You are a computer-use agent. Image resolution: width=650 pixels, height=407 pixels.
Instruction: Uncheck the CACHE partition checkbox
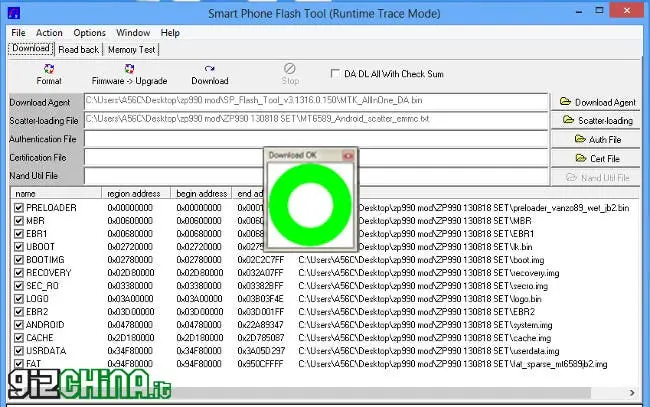19,338
